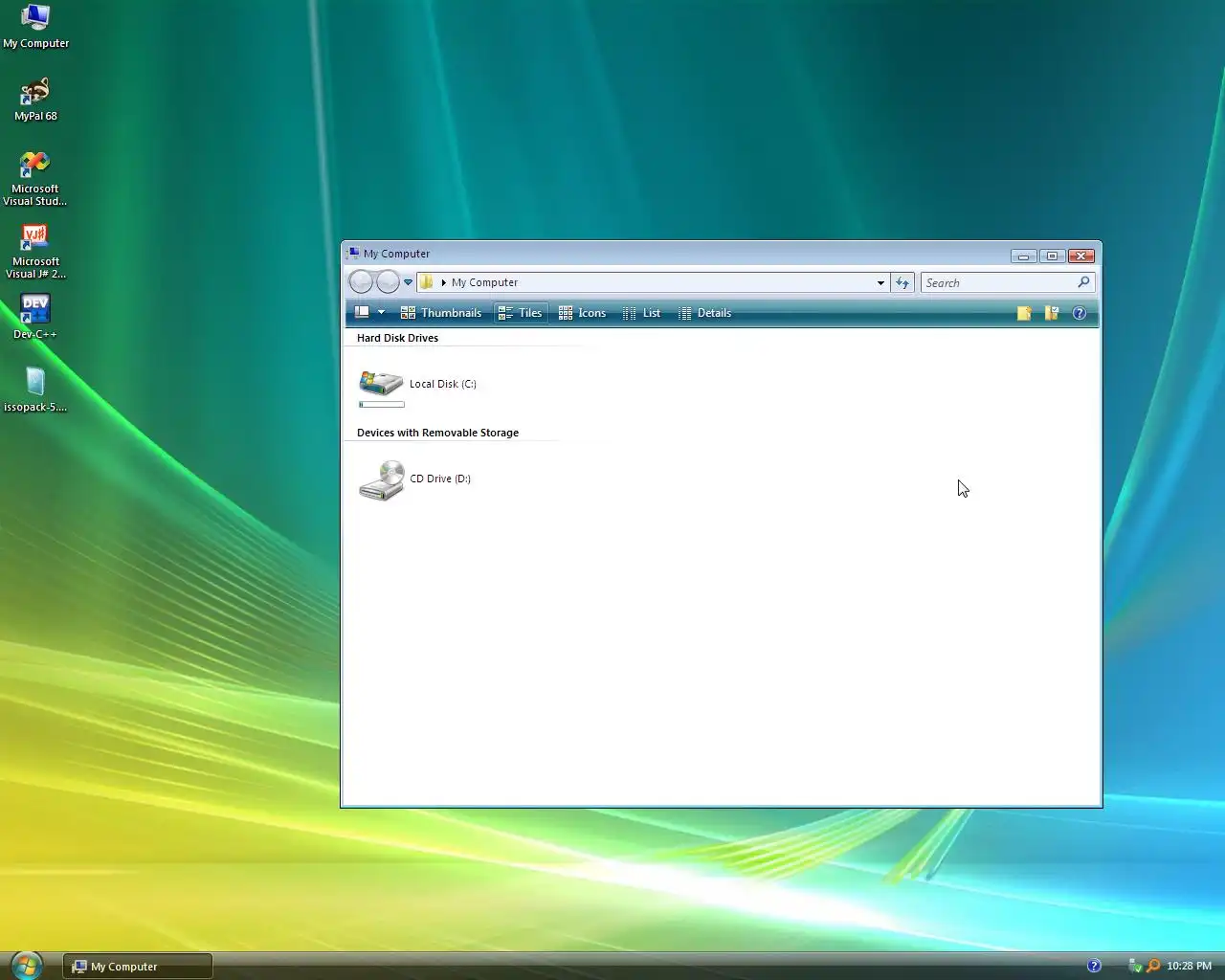Screen dimensions: 1225x980
Task: Click the Back navigation button
Action: click(x=361, y=281)
